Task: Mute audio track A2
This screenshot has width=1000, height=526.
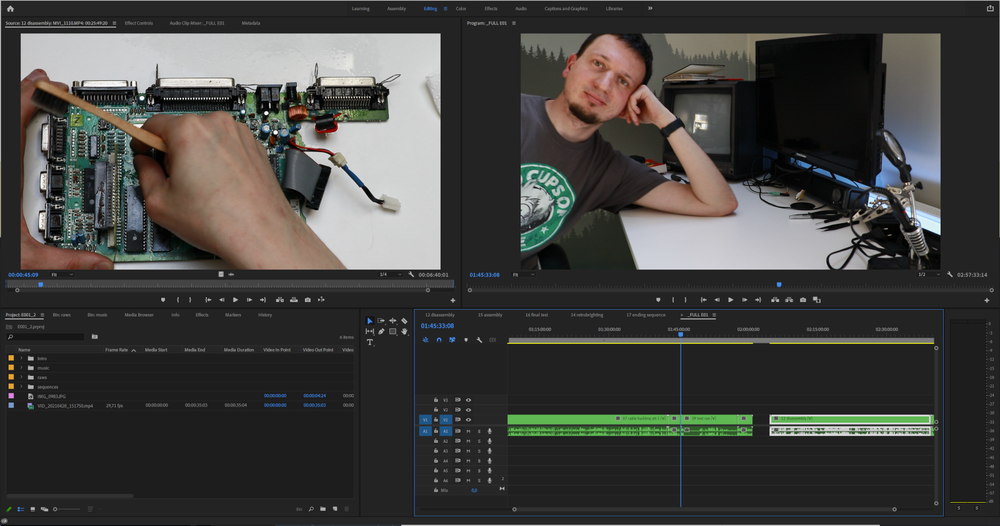Action: click(x=468, y=441)
